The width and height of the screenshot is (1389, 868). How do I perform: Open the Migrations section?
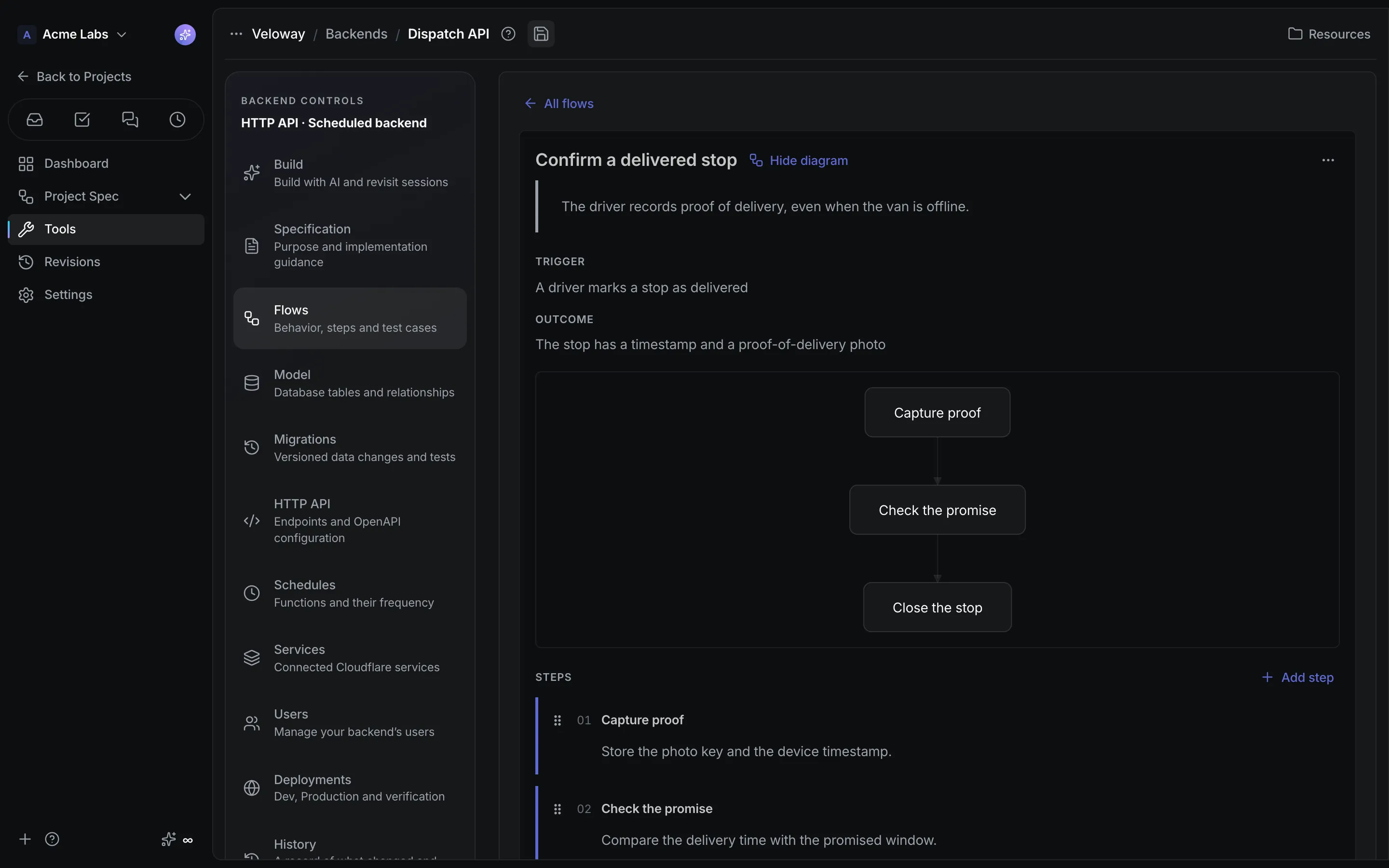click(350, 448)
